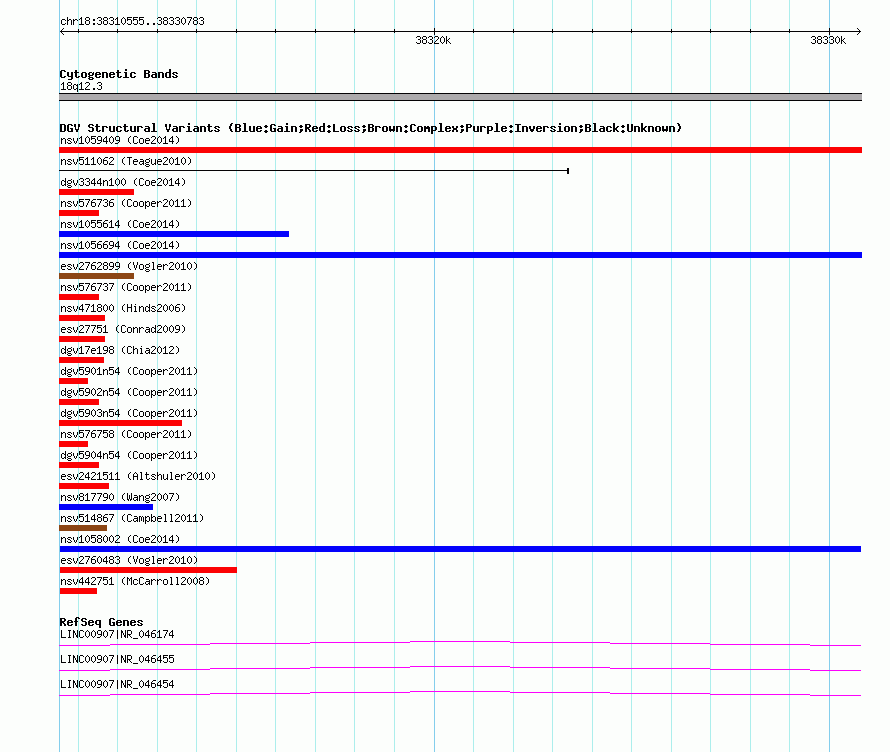Click the LINC00907|NR_046174 magenta transcript line
Viewport: 890px width, 752px height.
pyautogui.click(x=460, y=644)
